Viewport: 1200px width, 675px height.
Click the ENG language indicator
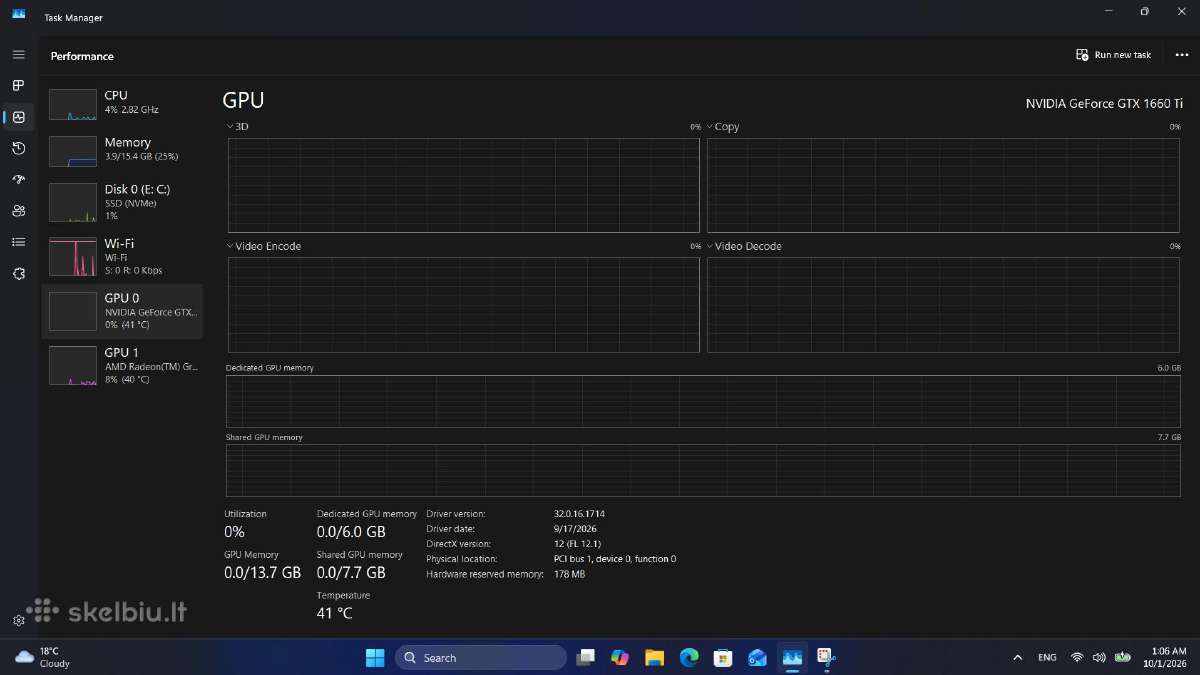coord(1047,657)
